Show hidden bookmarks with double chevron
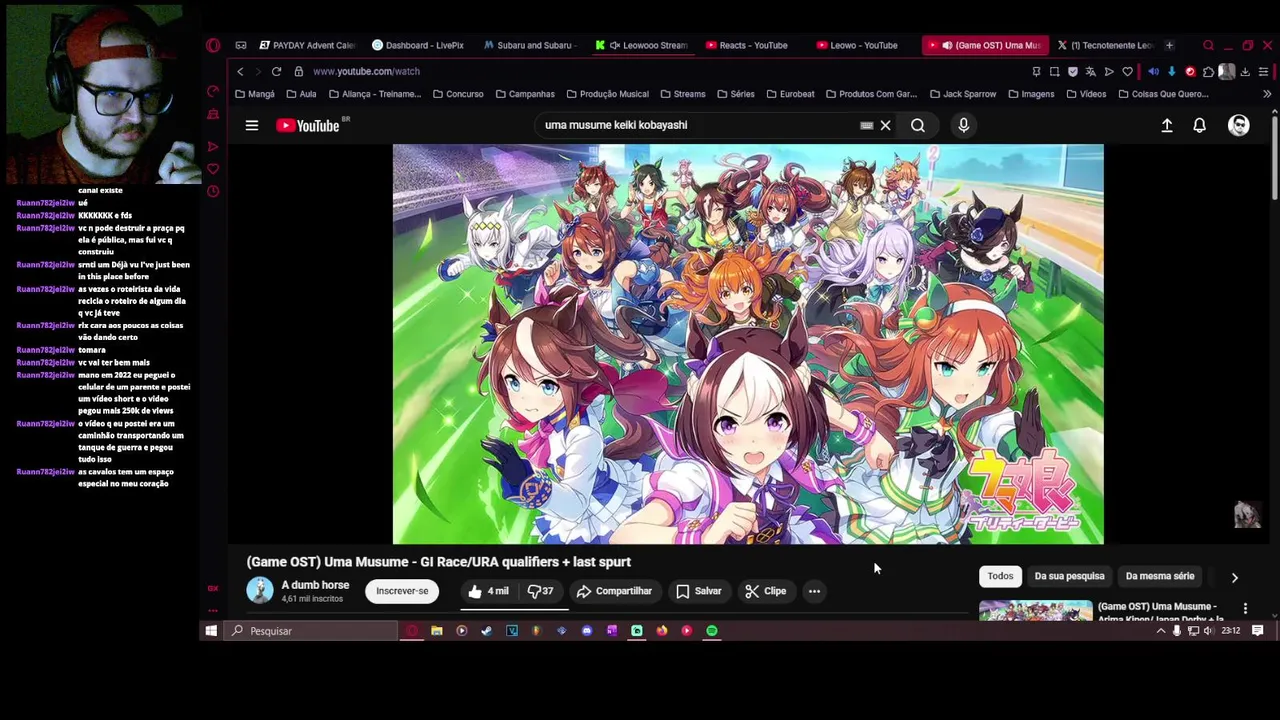Screen dimensions: 1280x720 coord(1267,94)
